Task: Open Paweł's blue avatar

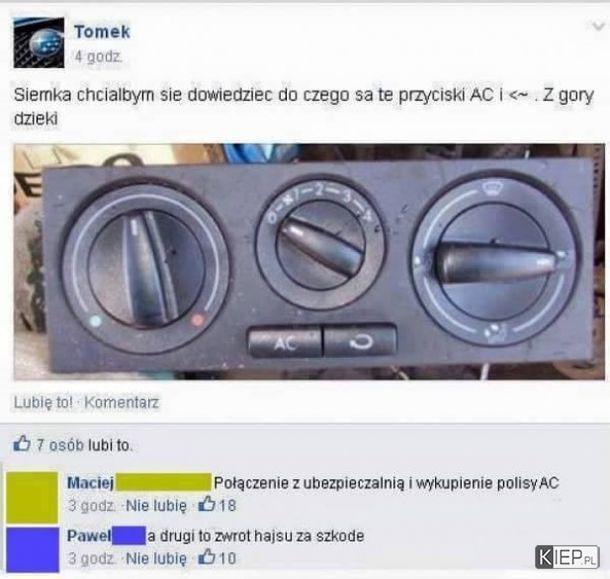Action: tap(33, 550)
